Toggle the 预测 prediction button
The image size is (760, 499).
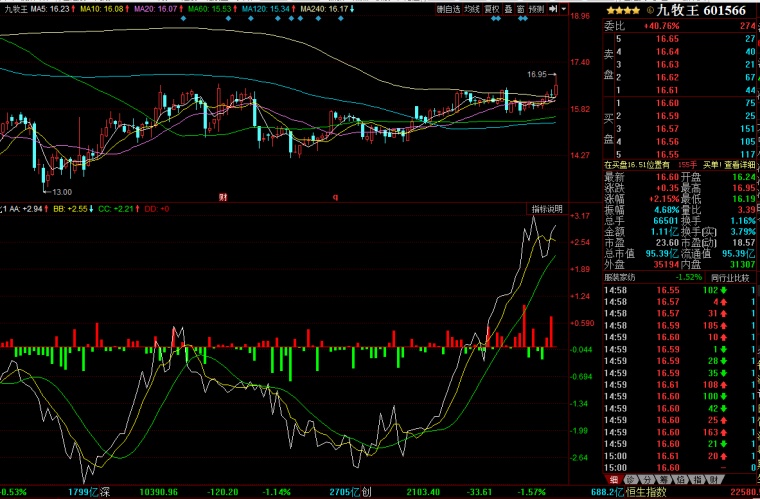point(537,9)
